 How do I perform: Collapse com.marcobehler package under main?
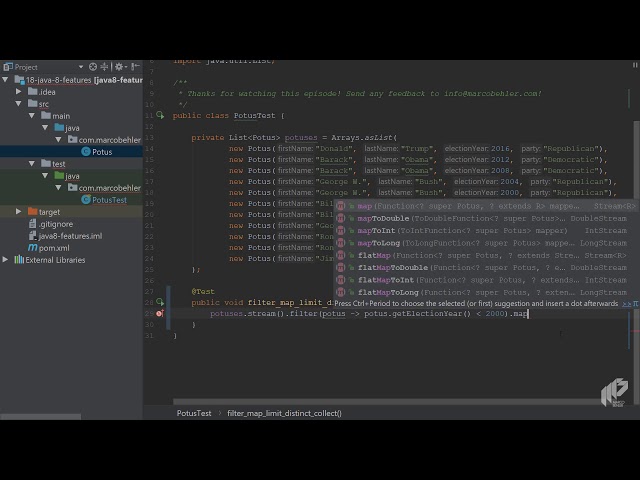pyautogui.click(x=59, y=140)
